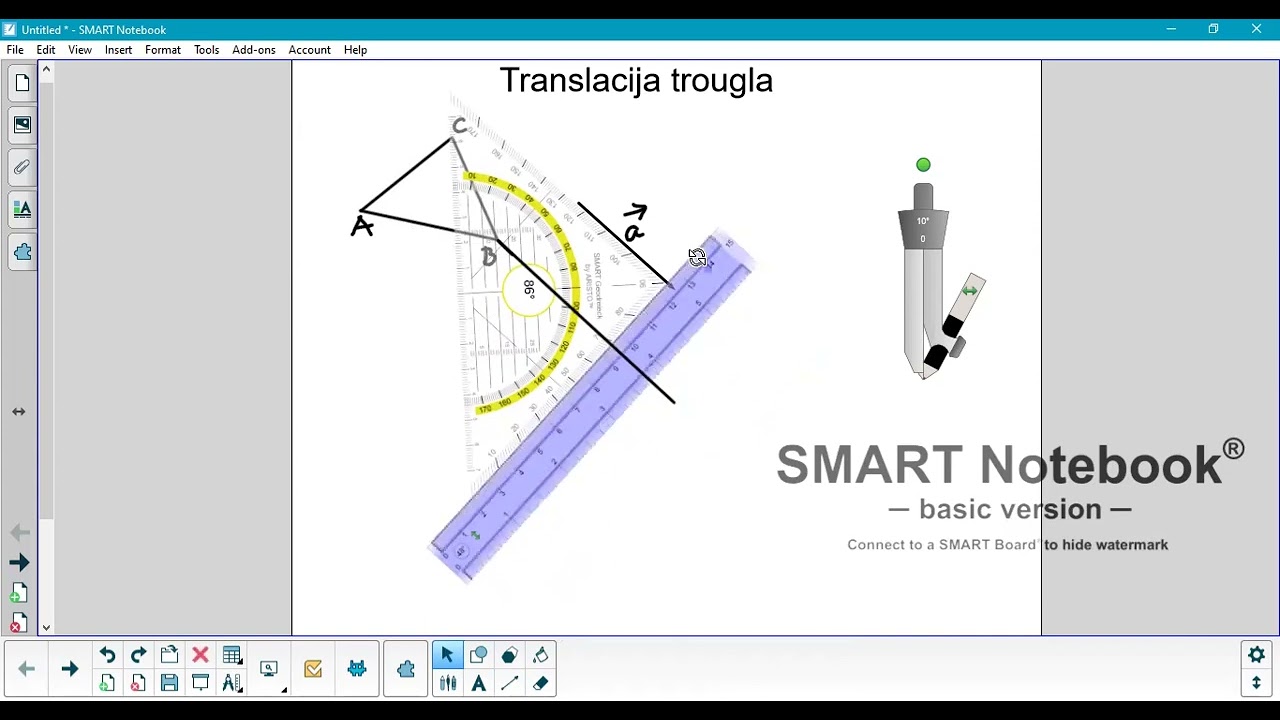Go to next page from sidebar arrow

point(19,563)
